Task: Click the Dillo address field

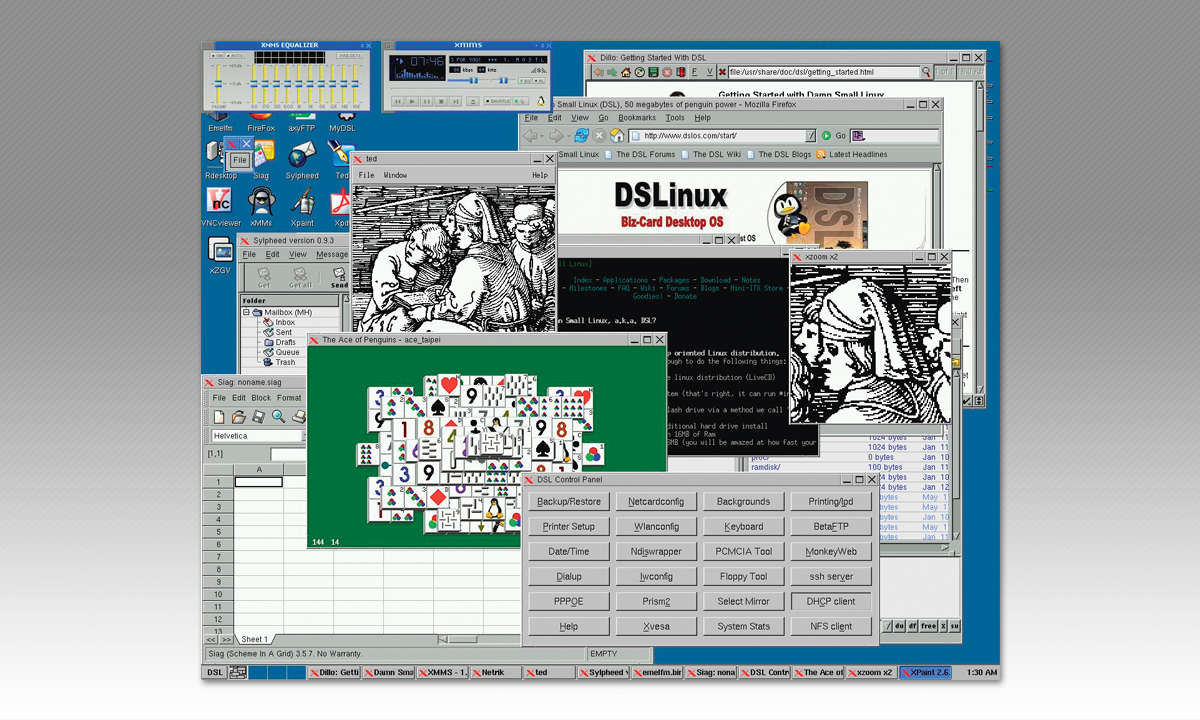Action: click(823, 72)
